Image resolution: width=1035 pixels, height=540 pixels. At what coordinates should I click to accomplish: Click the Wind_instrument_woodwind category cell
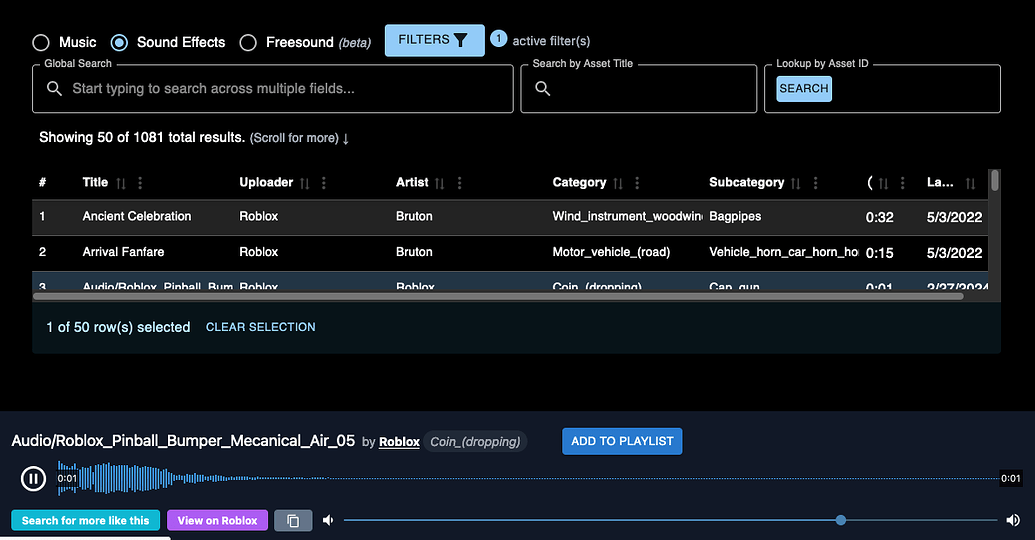coord(627,217)
